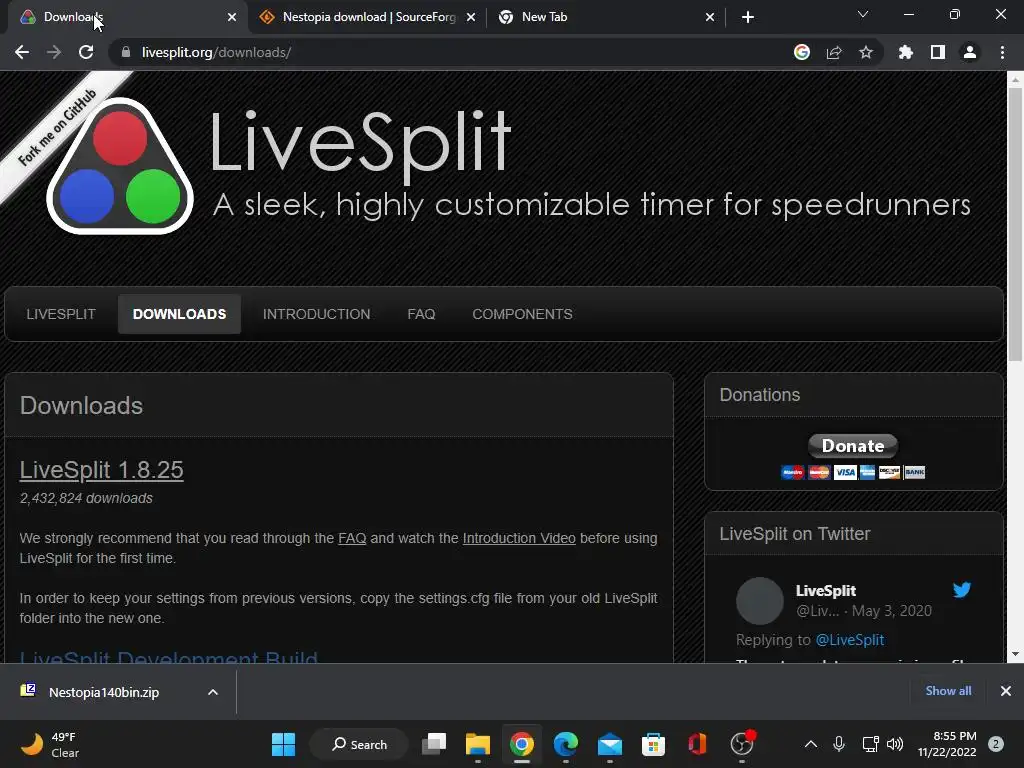
Task: Open the clock showing 8:55 PM
Action: [x=947, y=744]
